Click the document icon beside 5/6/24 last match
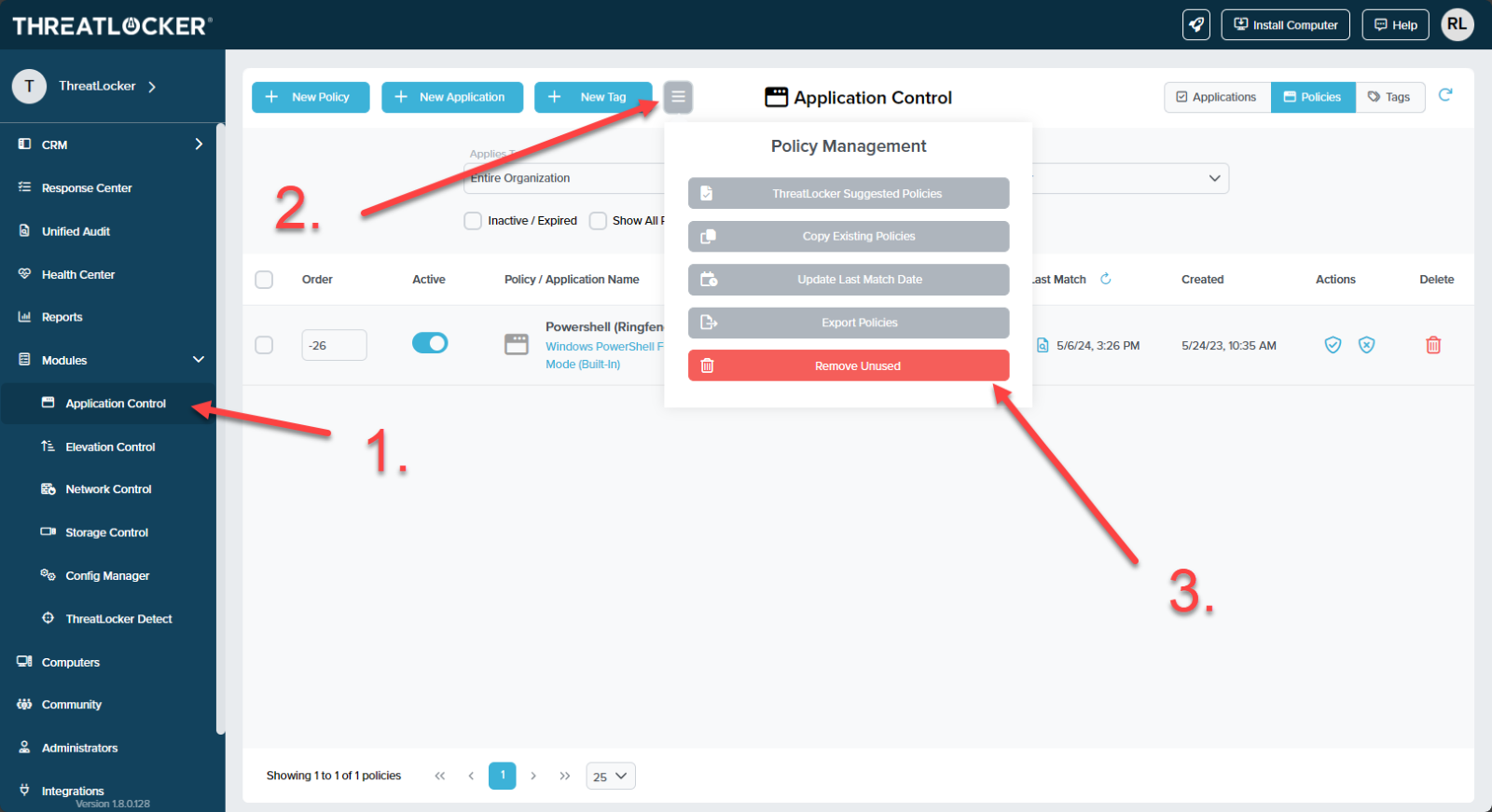Image resolution: width=1492 pixels, height=812 pixels. point(1043,345)
